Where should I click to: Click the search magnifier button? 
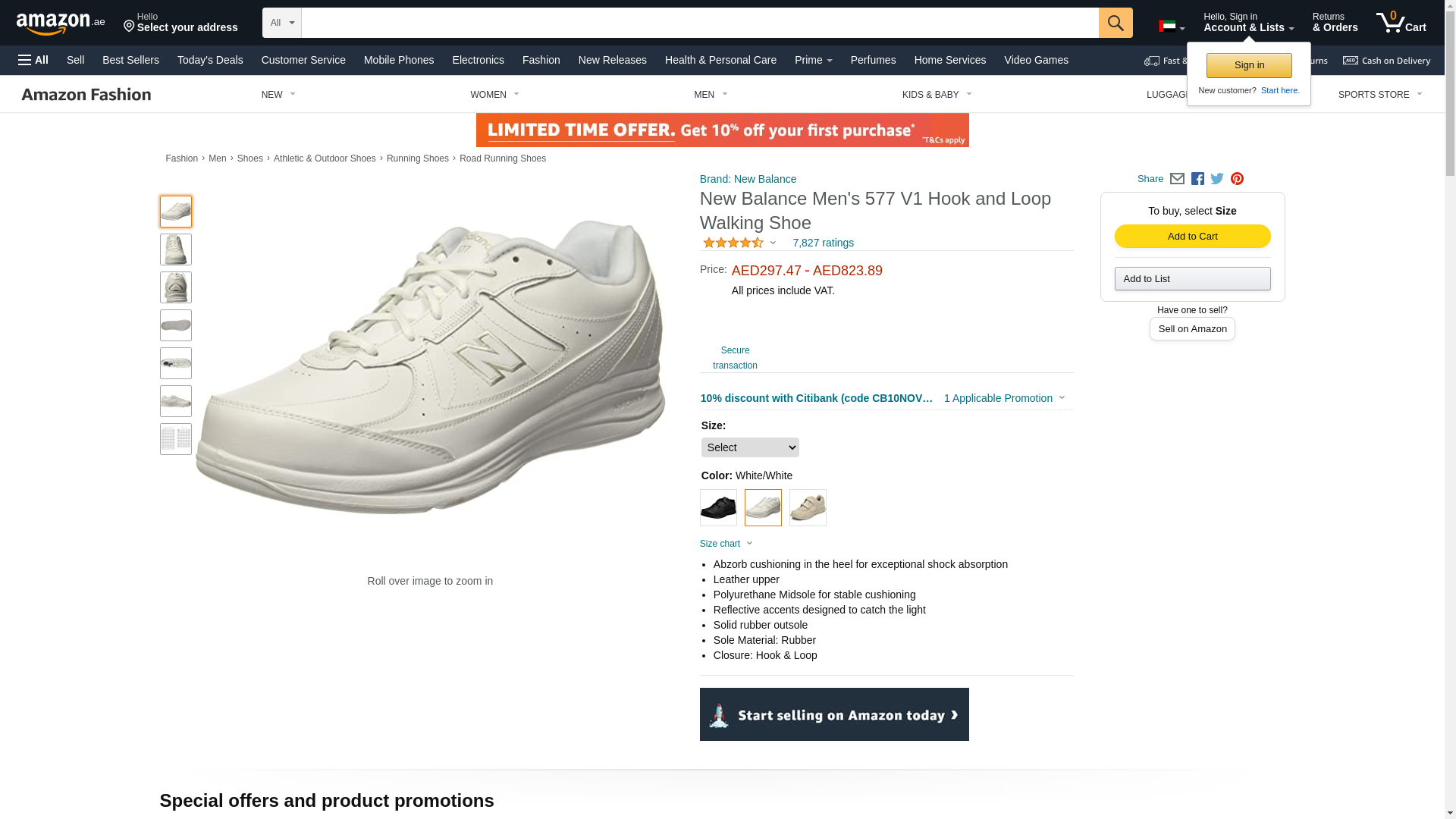pyautogui.click(x=1115, y=23)
